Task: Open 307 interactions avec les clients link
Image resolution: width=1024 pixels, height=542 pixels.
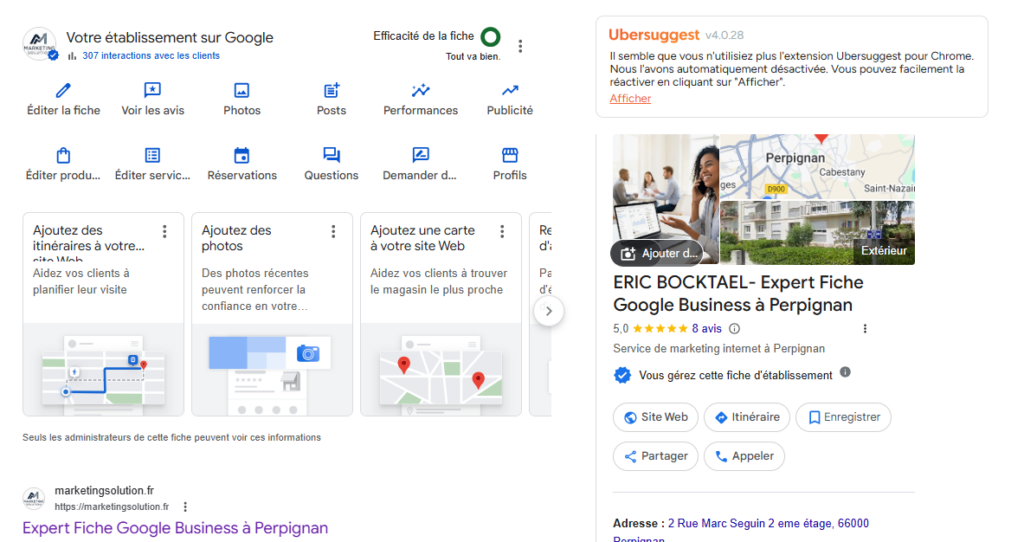Action: click(x=151, y=56)
